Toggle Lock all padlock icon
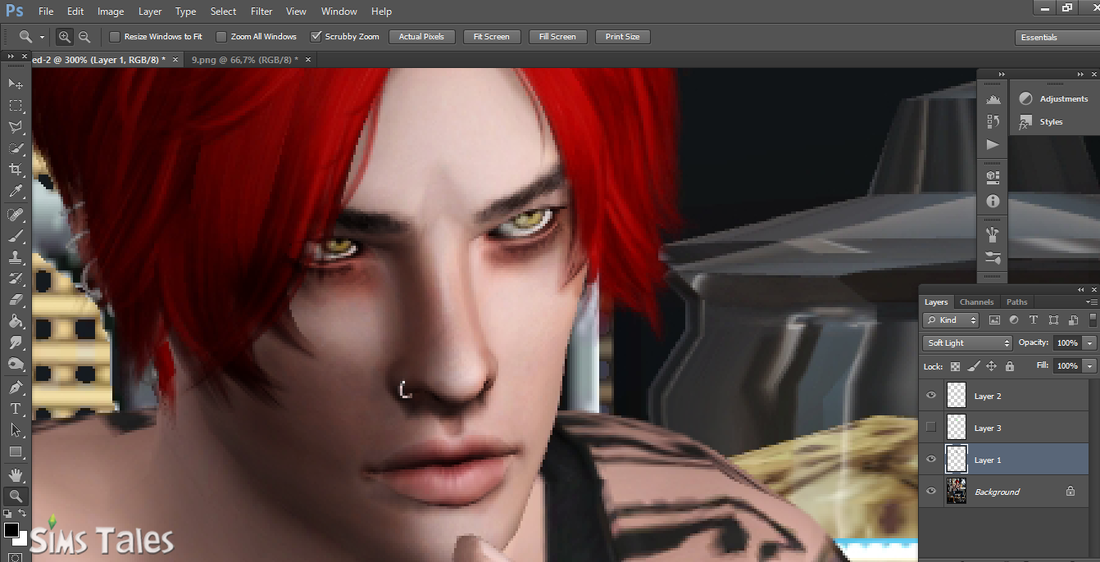The image size is (1100, 562). 1010,366
